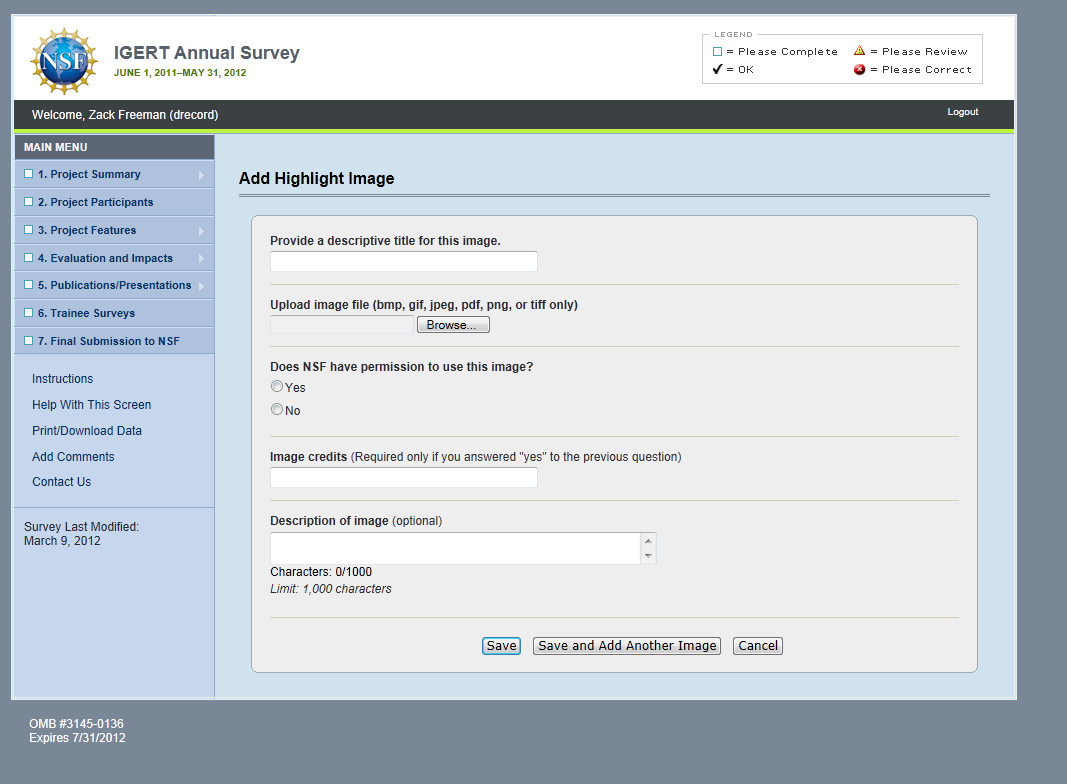Click the Image credits text field
The height and width of the screenshot is (784, 1067).
tap(403, 478)
